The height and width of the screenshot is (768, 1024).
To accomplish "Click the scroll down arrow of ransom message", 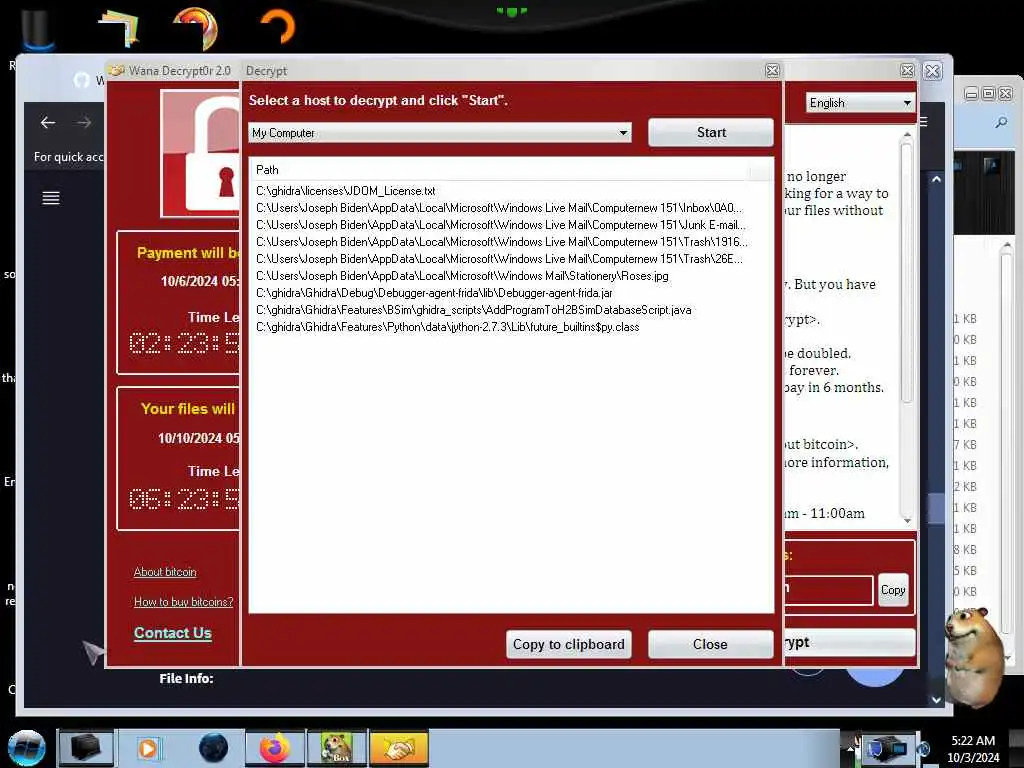I will pyautogui.click(x=906, y=520).
